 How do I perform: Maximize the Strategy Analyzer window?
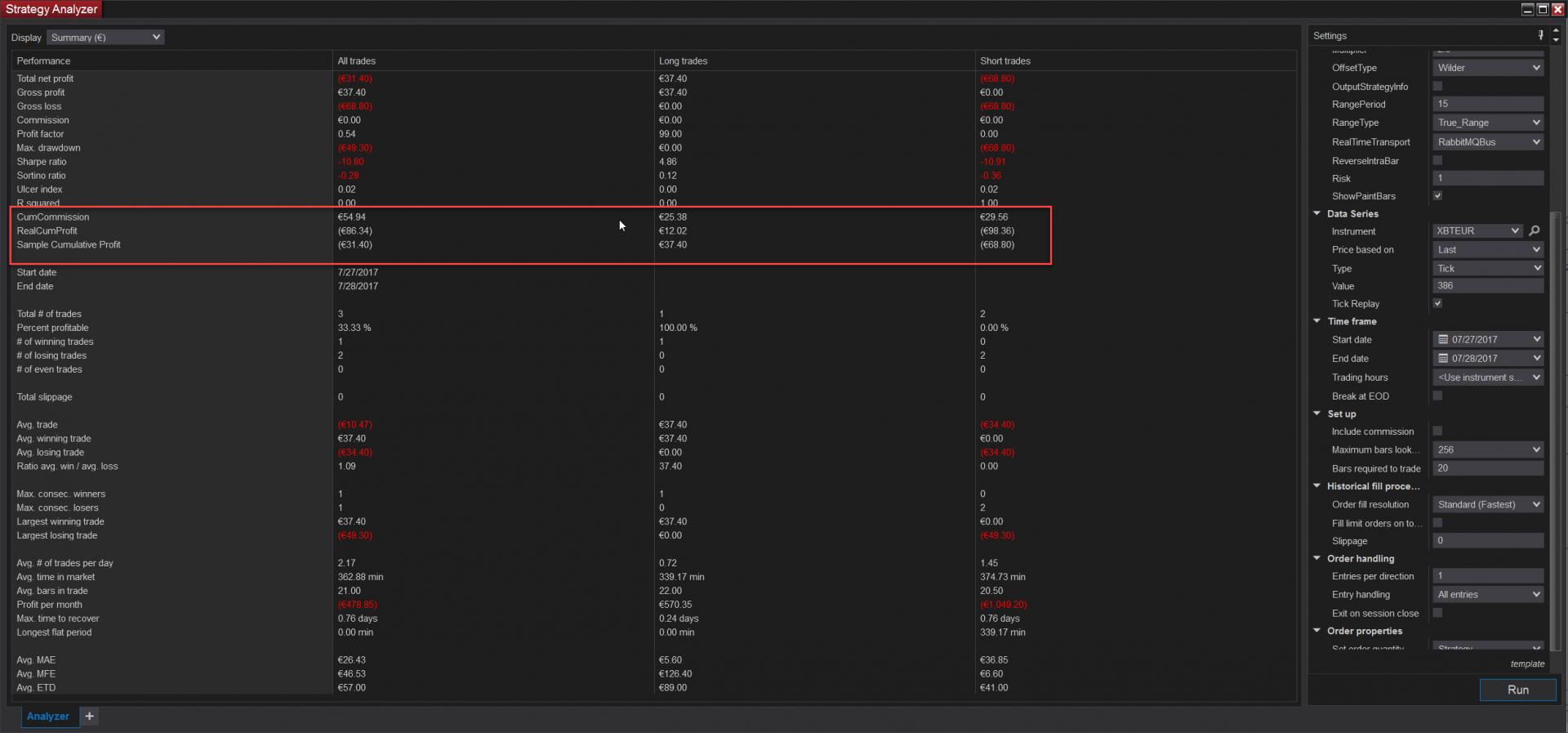tap(1543, 9)
